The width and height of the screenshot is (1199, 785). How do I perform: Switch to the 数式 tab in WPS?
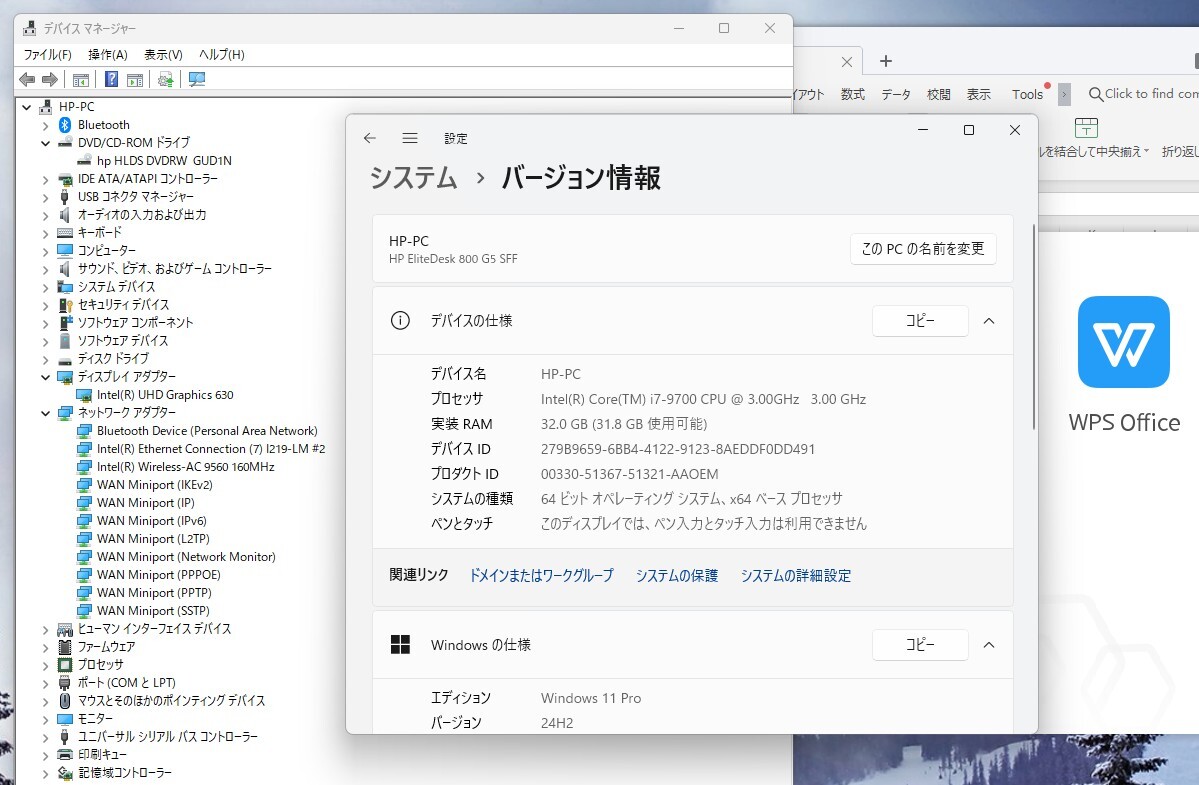(853, 94)
